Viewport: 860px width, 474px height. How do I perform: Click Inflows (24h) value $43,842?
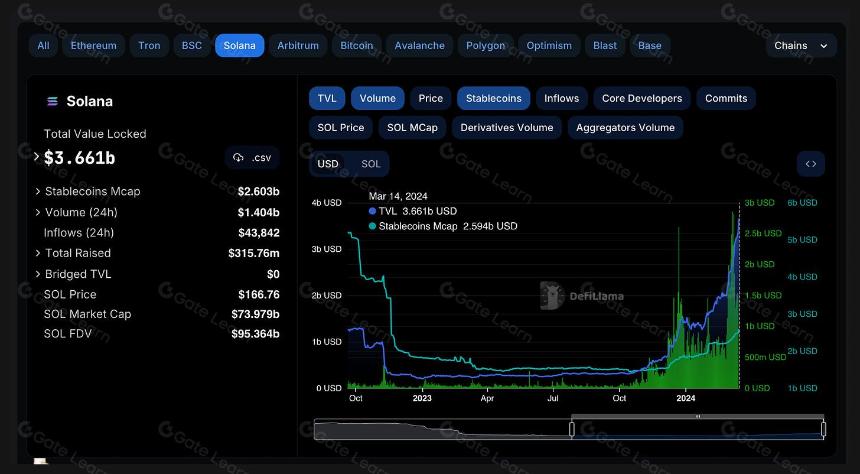click(259, 233)
